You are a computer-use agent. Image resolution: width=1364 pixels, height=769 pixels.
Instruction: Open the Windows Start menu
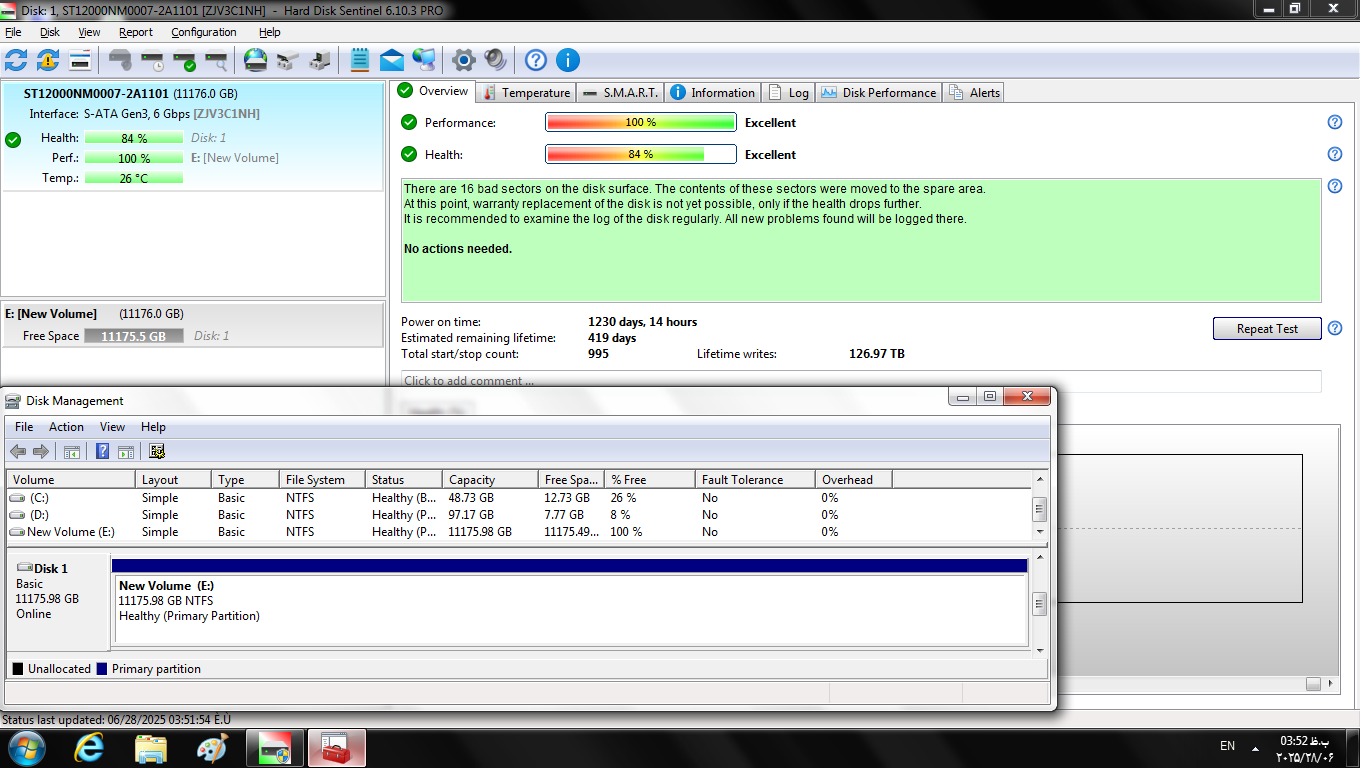pyautogui.click(x=25, y=747)
